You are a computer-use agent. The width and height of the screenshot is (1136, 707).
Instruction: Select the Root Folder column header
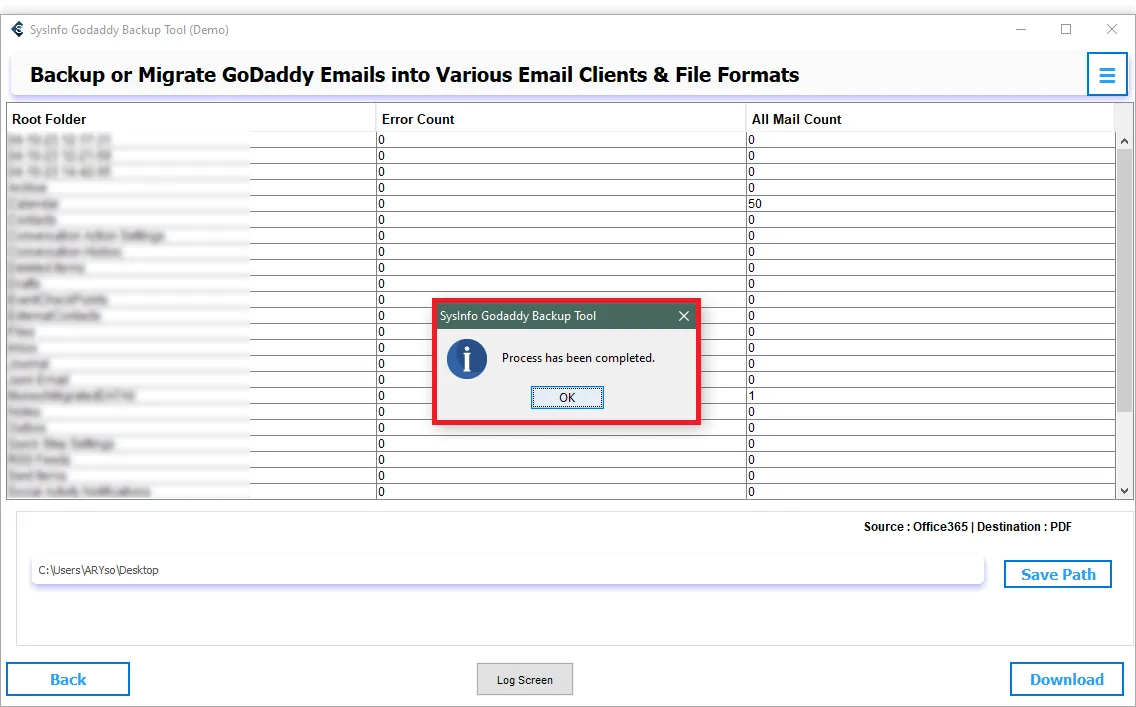point(191,119)
